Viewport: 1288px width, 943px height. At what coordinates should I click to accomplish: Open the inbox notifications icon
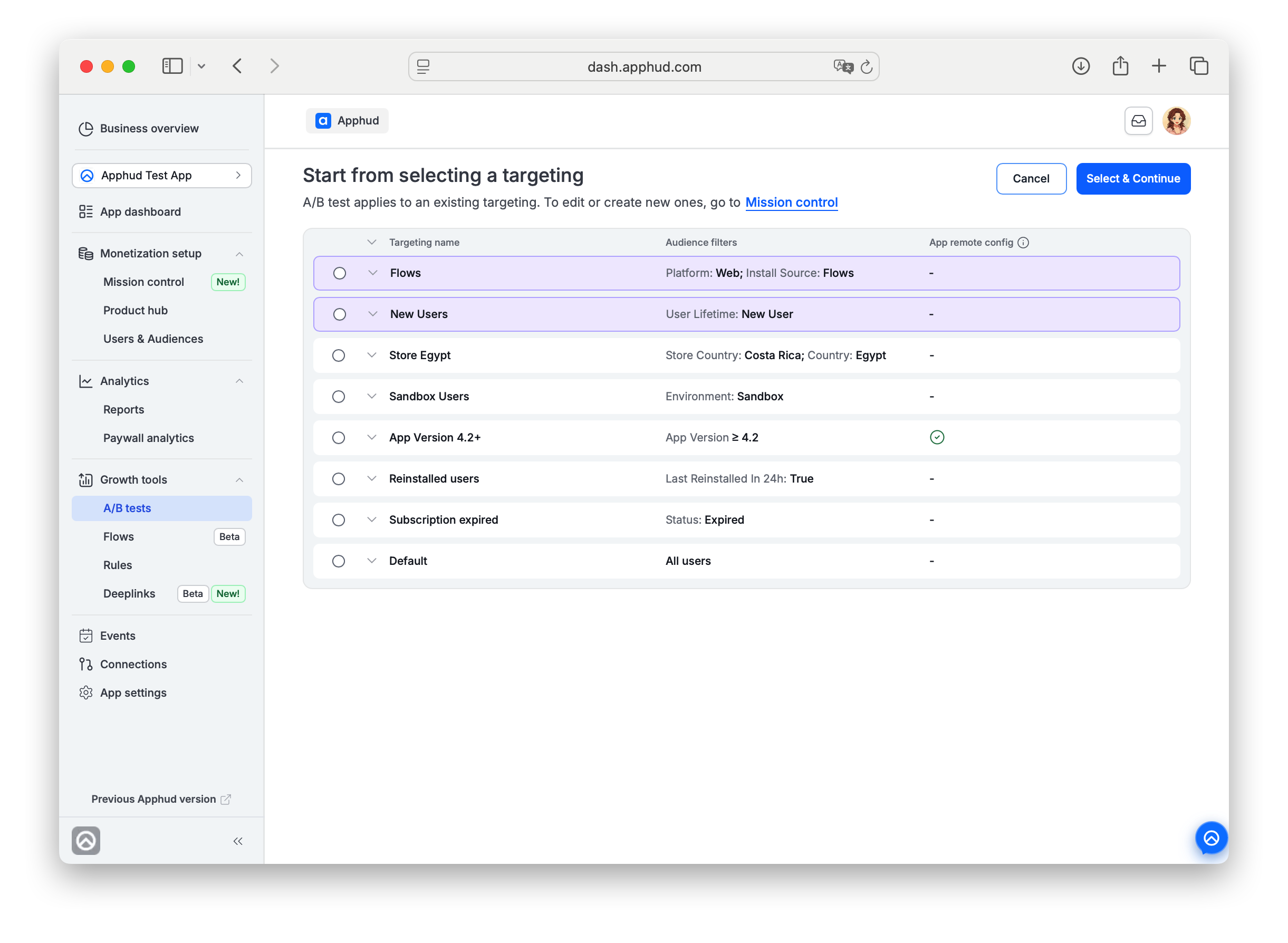pos(1138,121)
